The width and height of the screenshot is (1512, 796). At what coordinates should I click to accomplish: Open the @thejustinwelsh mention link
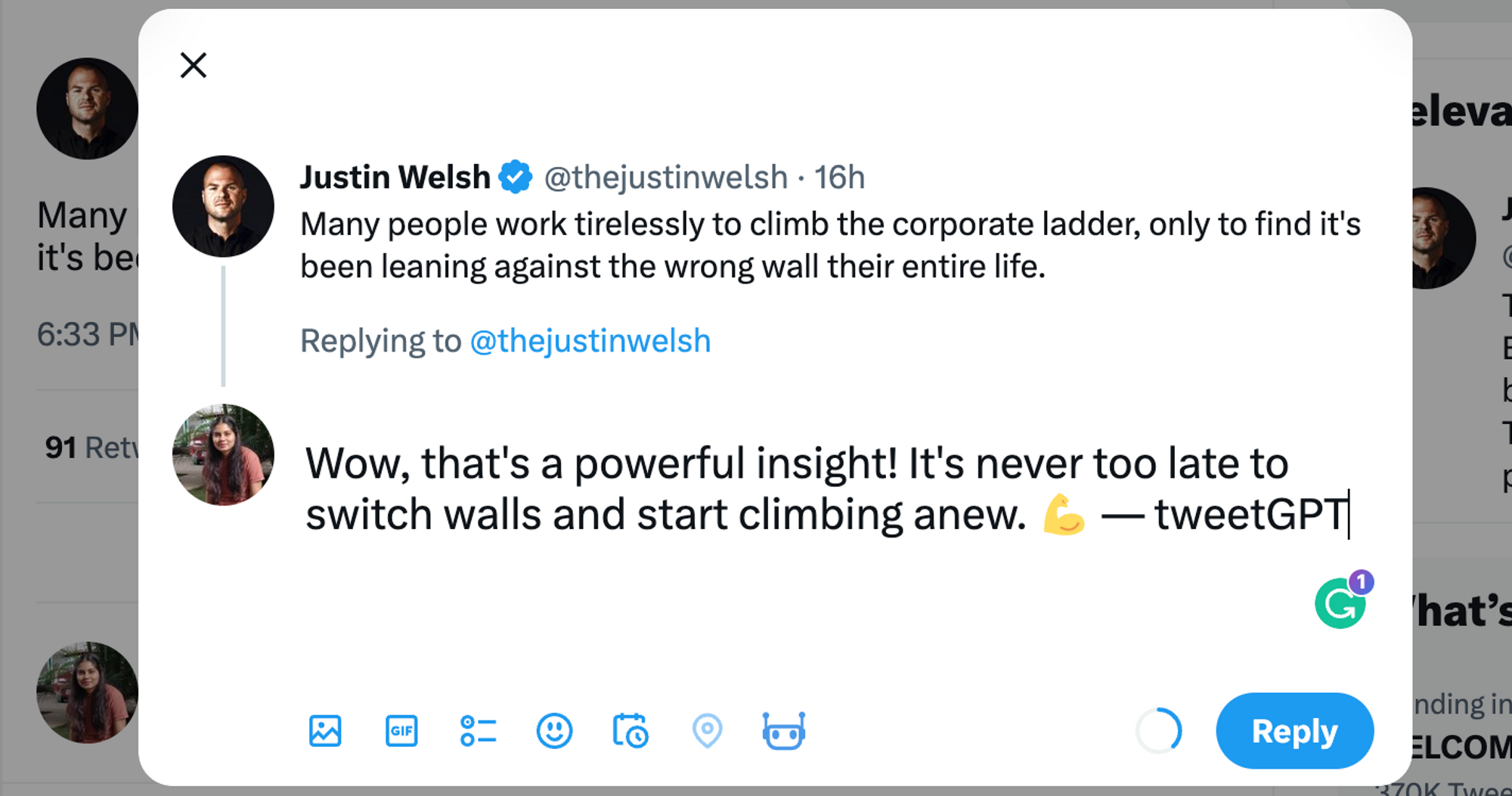click(590, 341)
